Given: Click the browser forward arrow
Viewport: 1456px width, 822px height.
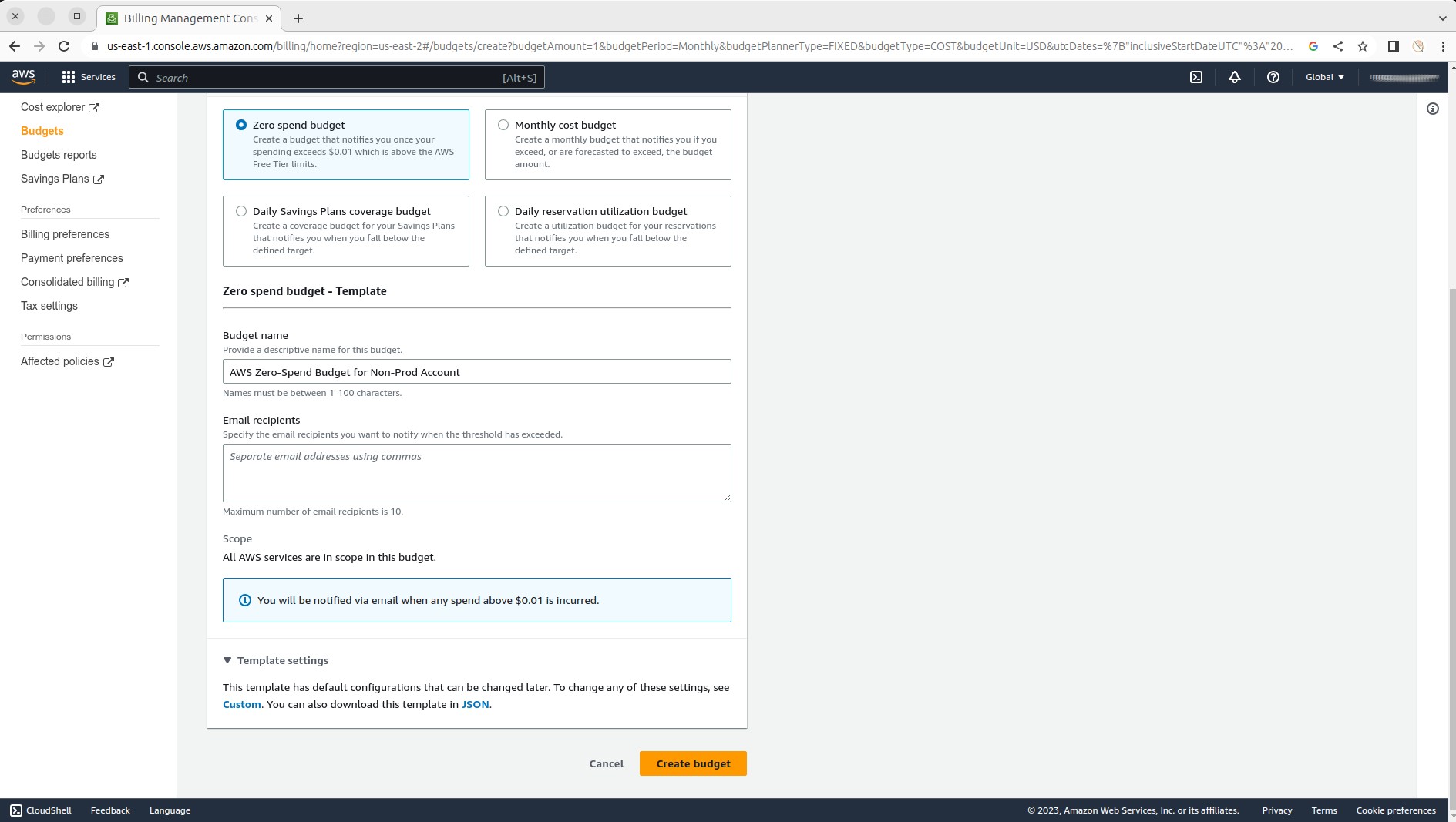Looking at the screenshot, I should tap(39, 46).
